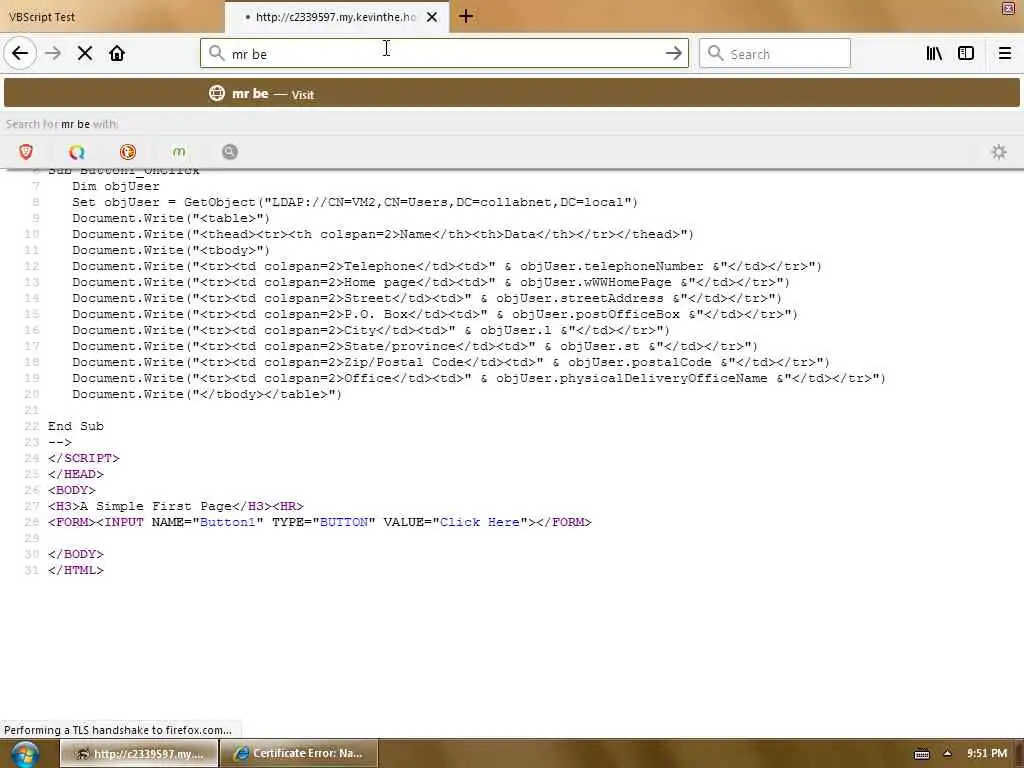The image size is (1024, 768).
Task: Click the objUser.postOfficeBox code line
Action: pyautogui.click(x=435, y=314)
